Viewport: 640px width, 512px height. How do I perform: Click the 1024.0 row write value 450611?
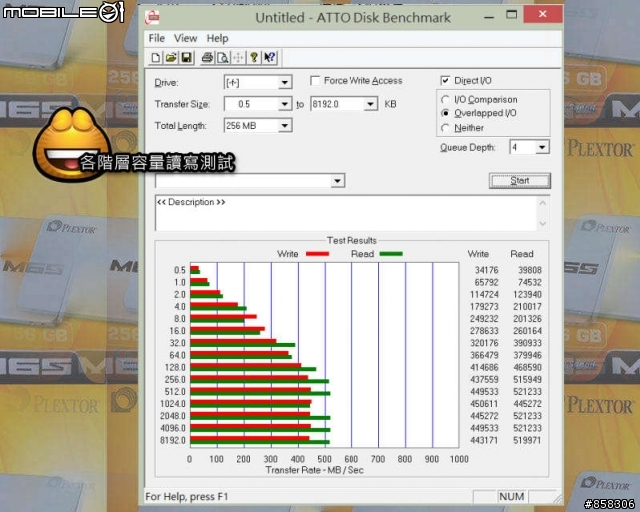coord(484,403)
